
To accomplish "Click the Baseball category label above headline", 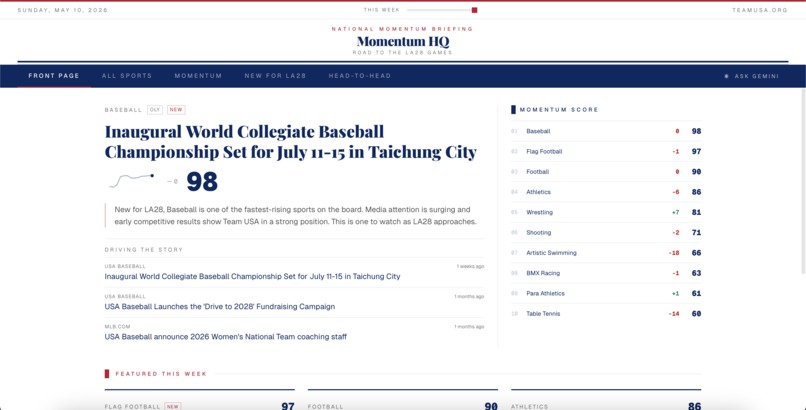I will click(123, 110).
